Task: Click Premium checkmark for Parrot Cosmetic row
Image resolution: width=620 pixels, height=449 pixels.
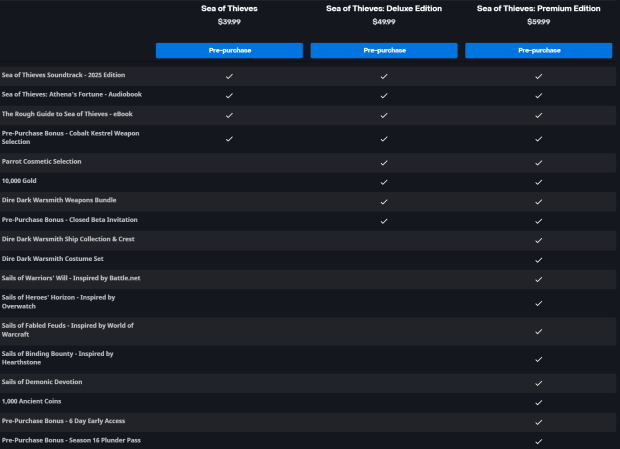Action: click(x=539, y=163)
